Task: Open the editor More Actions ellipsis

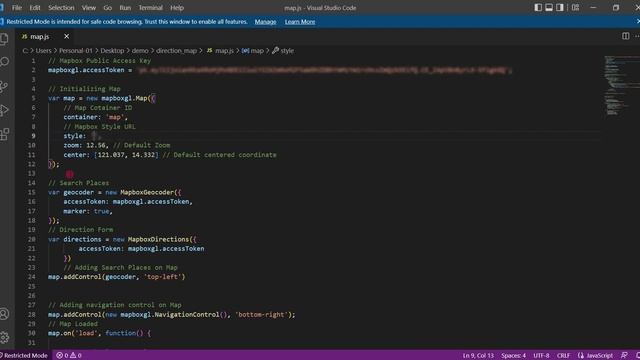Action: pos(637,36)
